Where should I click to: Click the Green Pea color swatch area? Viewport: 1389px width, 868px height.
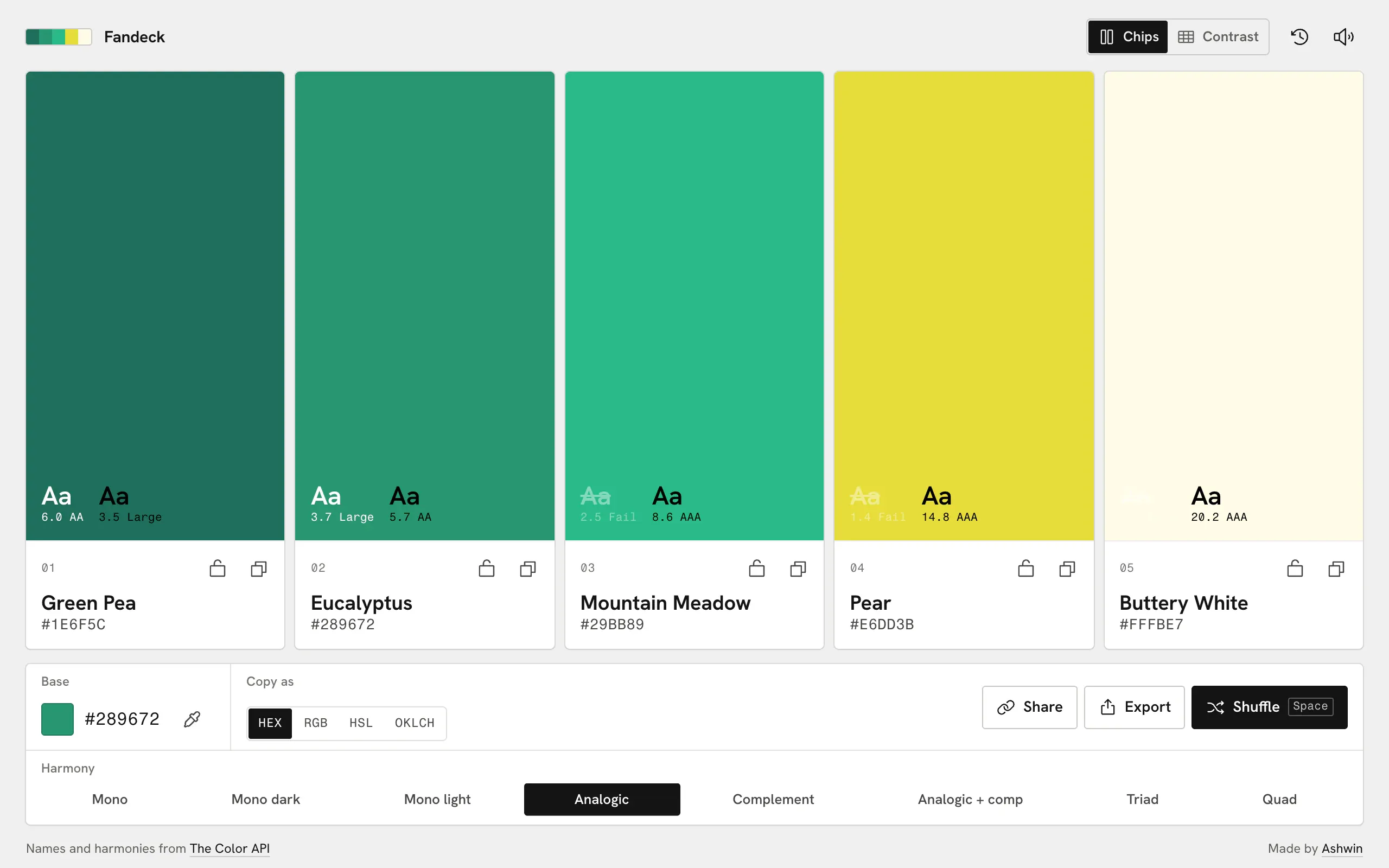(x=155, y=305)
